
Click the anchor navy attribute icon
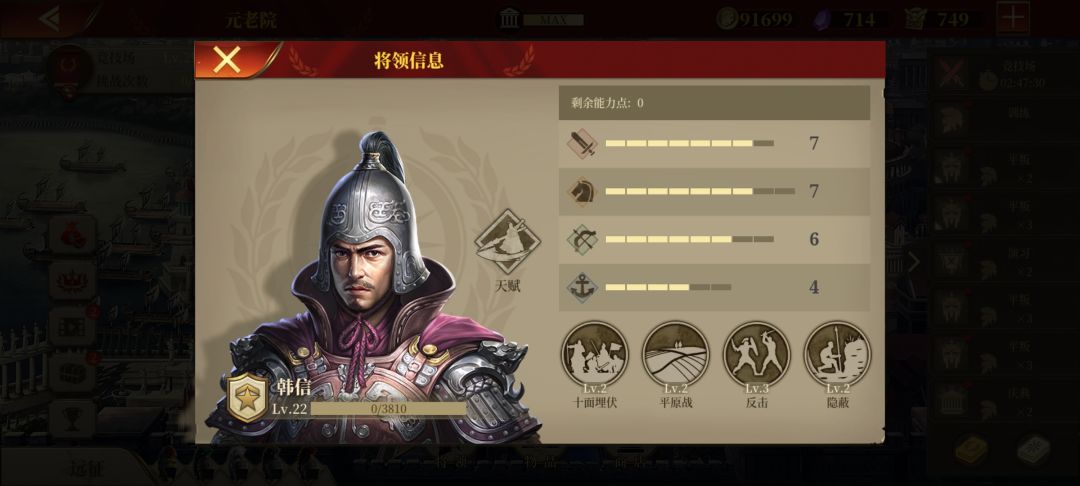click(x=582, y=287)
